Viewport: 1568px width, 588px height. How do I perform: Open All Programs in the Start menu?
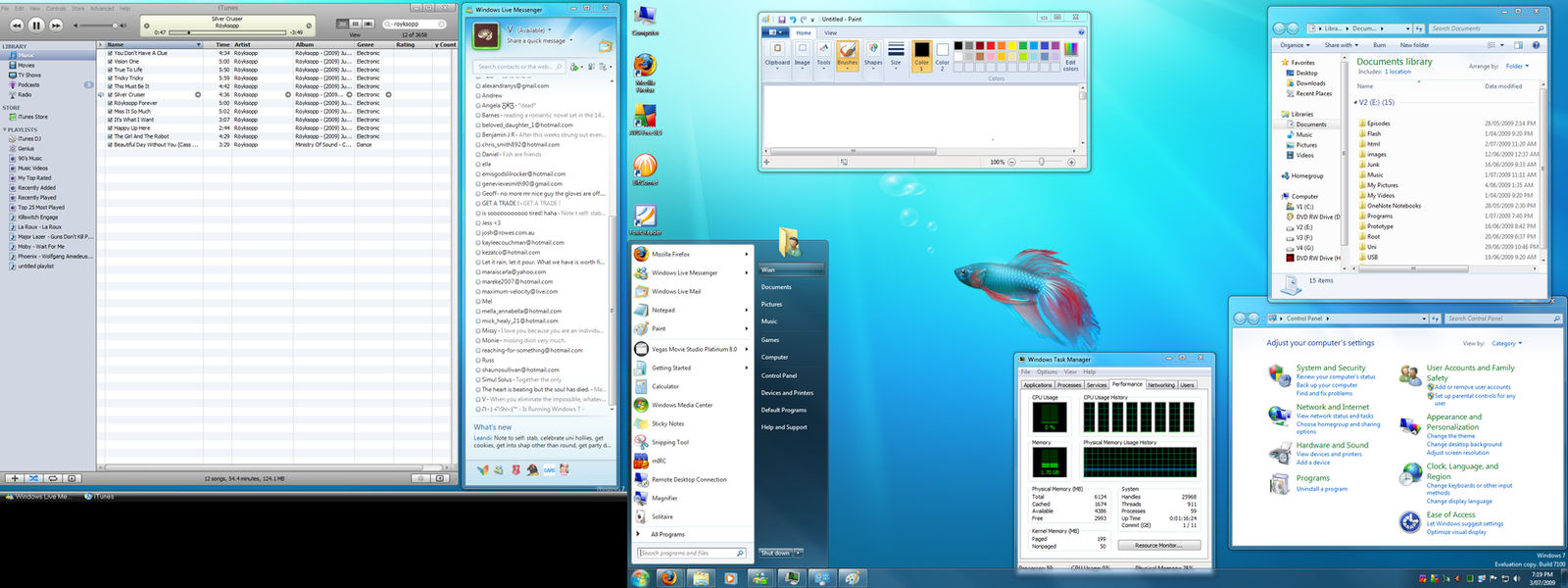click(667, 534)
